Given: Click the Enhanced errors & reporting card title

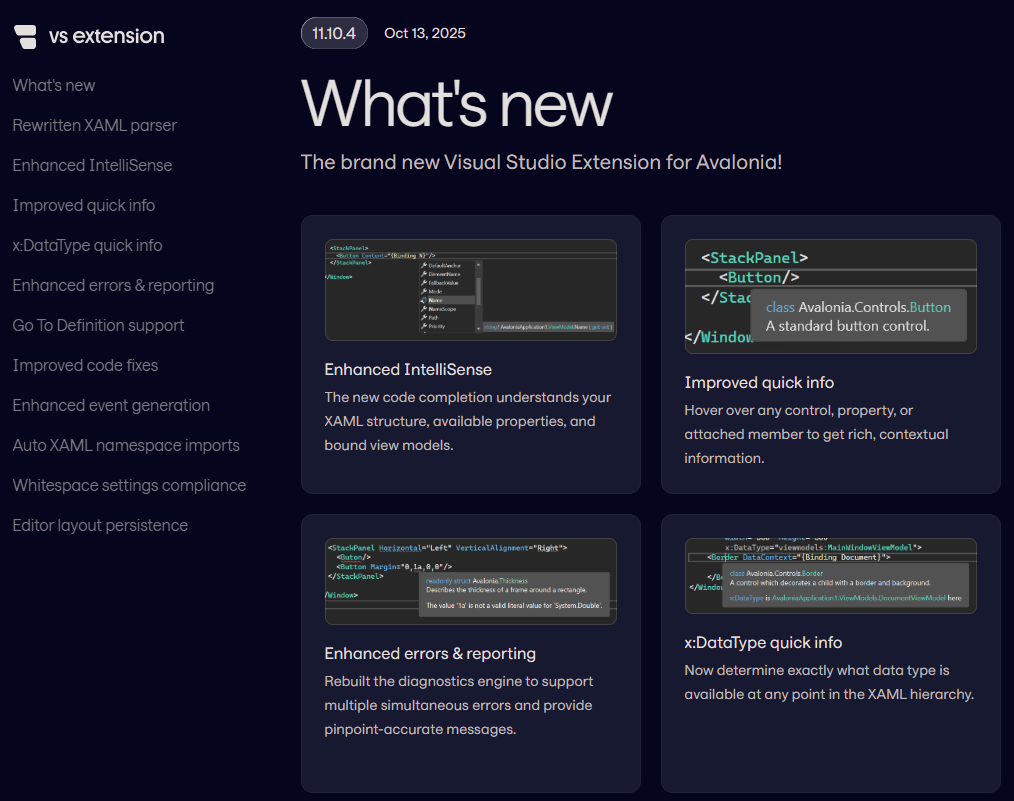Looking at the screenshot, I should pos(430,654).
